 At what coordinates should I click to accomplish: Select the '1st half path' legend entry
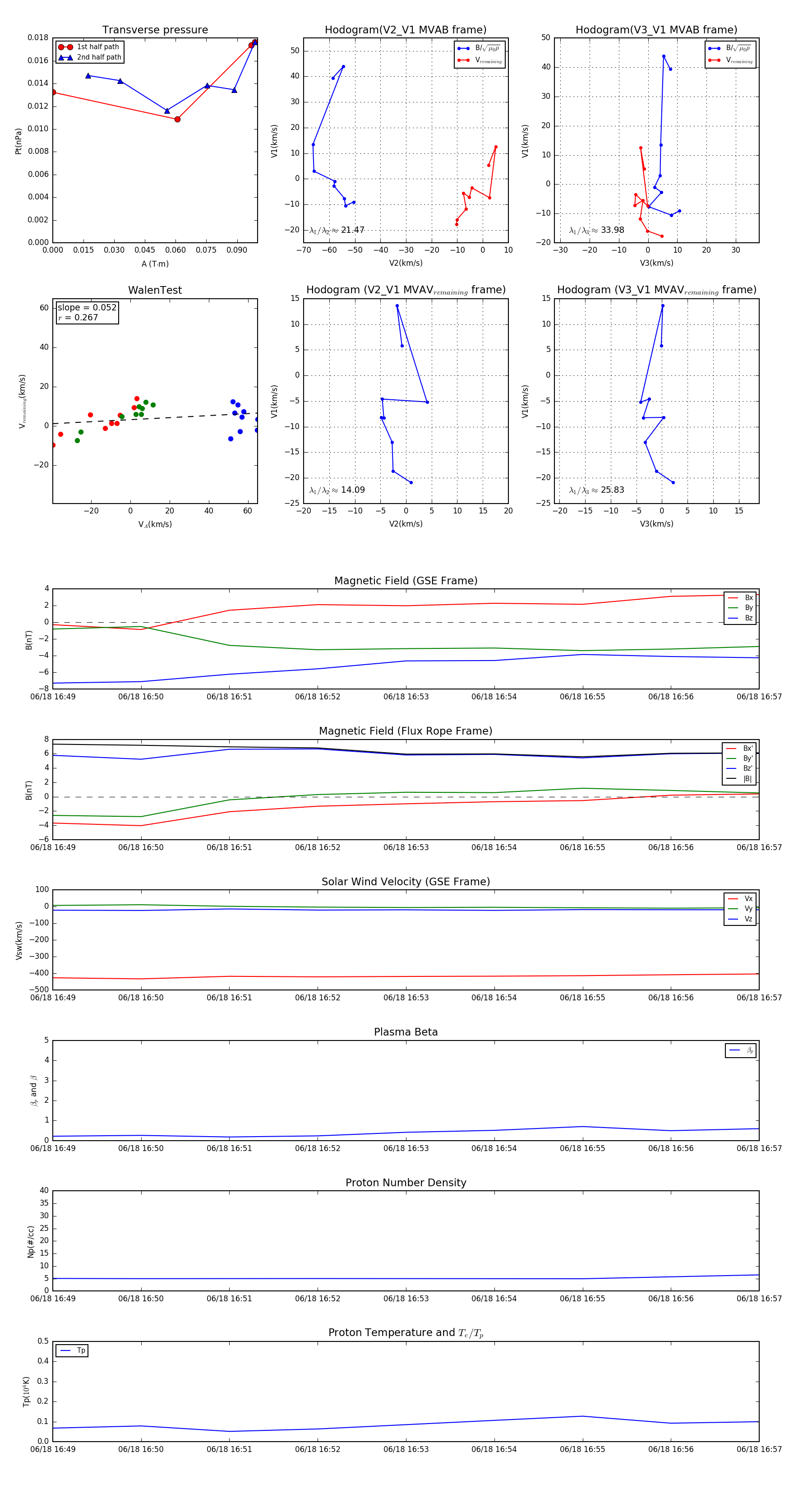point(89,47)
